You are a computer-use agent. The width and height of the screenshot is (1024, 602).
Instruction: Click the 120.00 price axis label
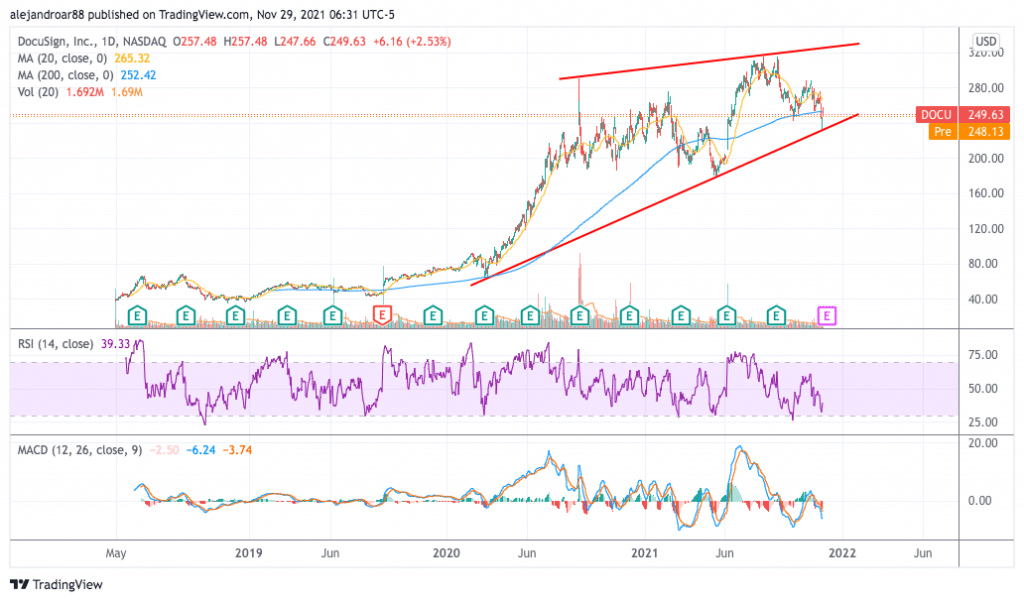tap(985, 229)
